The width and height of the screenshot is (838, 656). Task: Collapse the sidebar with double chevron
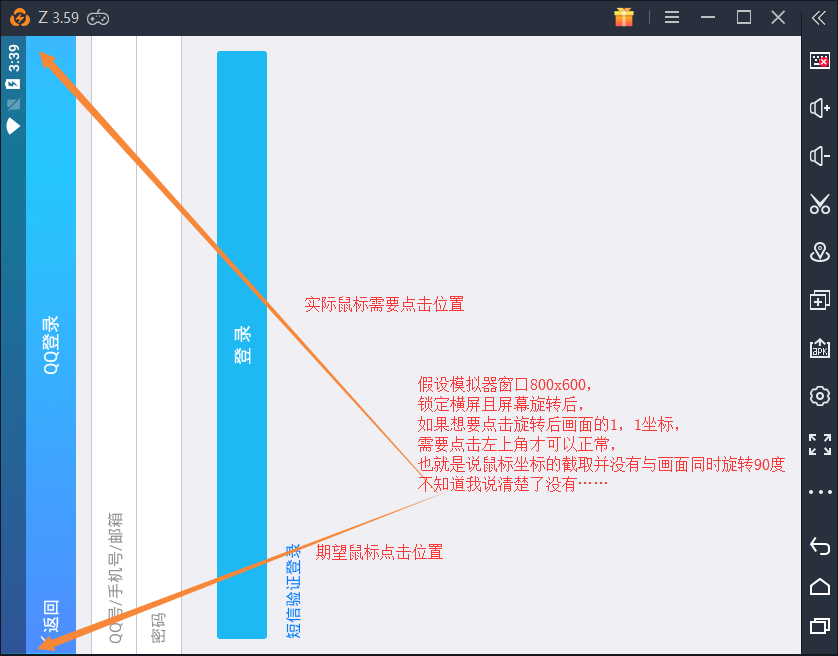(819, 17)
